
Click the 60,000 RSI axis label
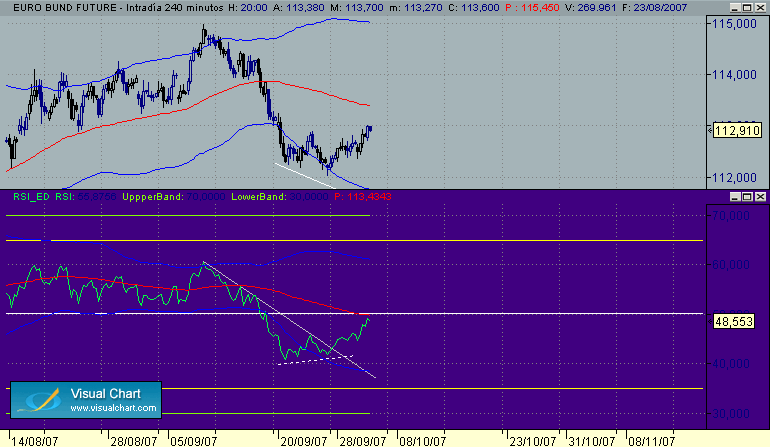coord(731,265)
